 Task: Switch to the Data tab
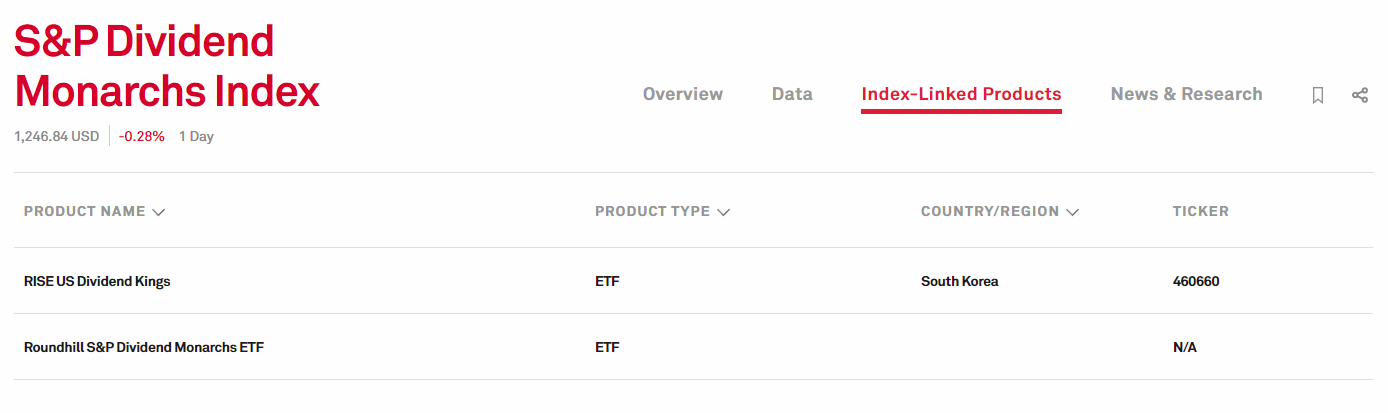[x=792, y=94]
